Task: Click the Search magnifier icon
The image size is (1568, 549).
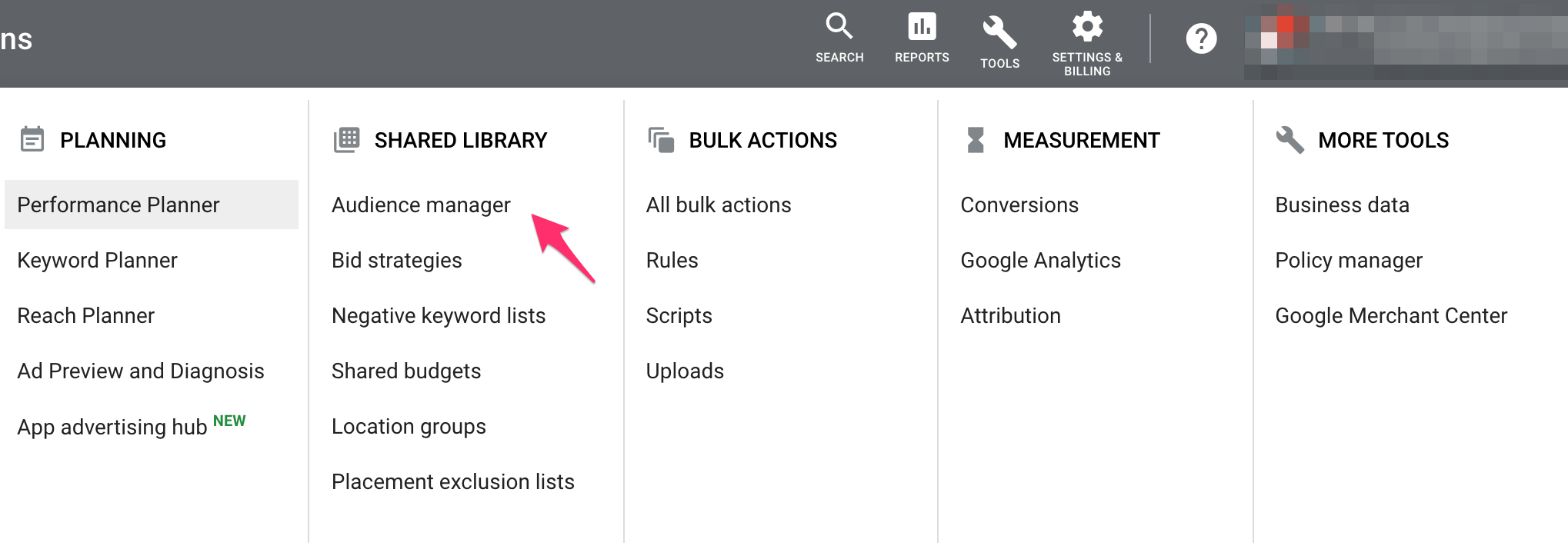Action: (x=839, y=27)
